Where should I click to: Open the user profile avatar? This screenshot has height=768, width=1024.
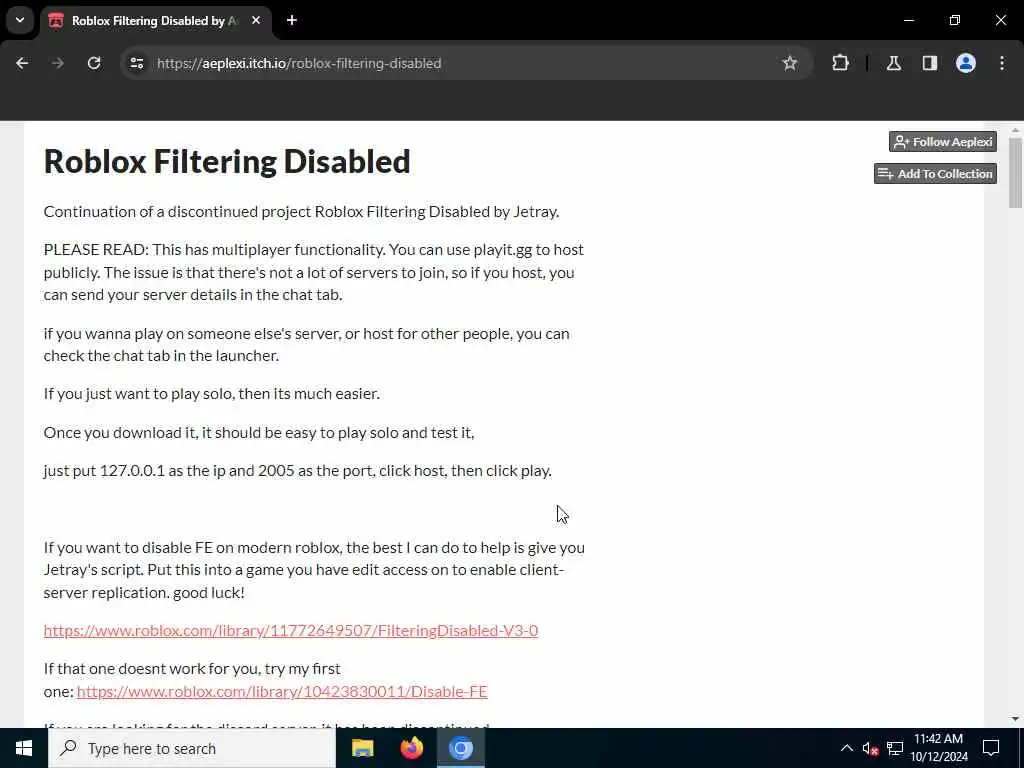click(x=966, y=63)
